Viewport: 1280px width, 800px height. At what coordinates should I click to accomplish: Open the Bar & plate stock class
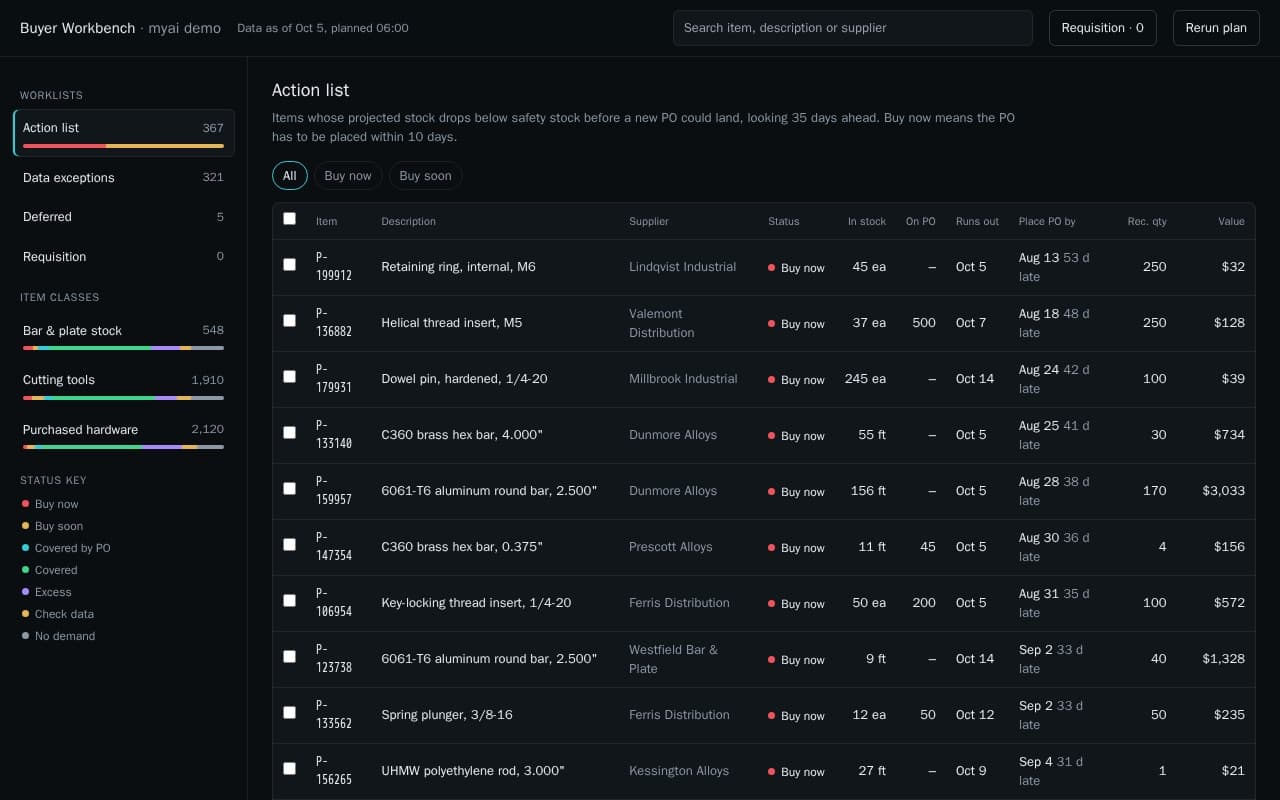[x=124, y=336]
